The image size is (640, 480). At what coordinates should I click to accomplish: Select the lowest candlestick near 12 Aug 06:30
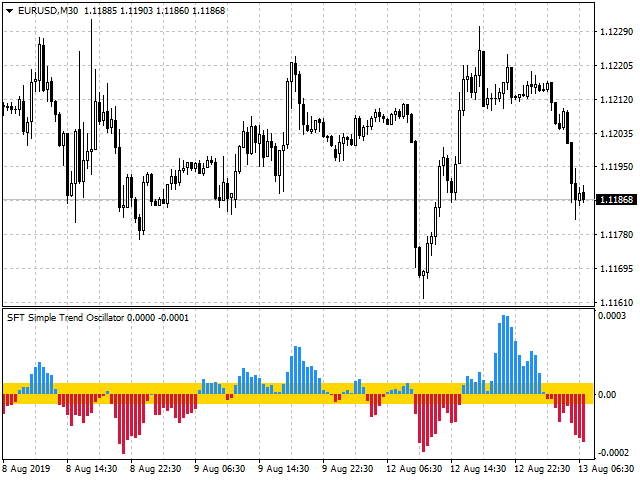(x=423, y=283)
